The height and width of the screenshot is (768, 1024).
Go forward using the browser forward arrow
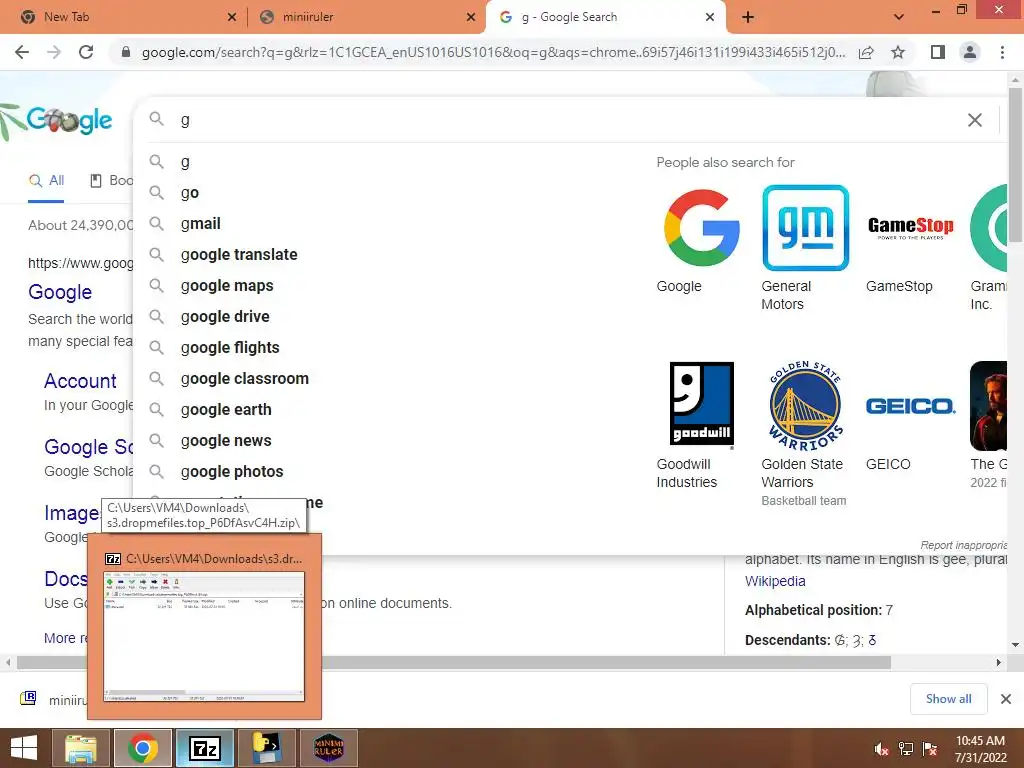click(54, 52)
